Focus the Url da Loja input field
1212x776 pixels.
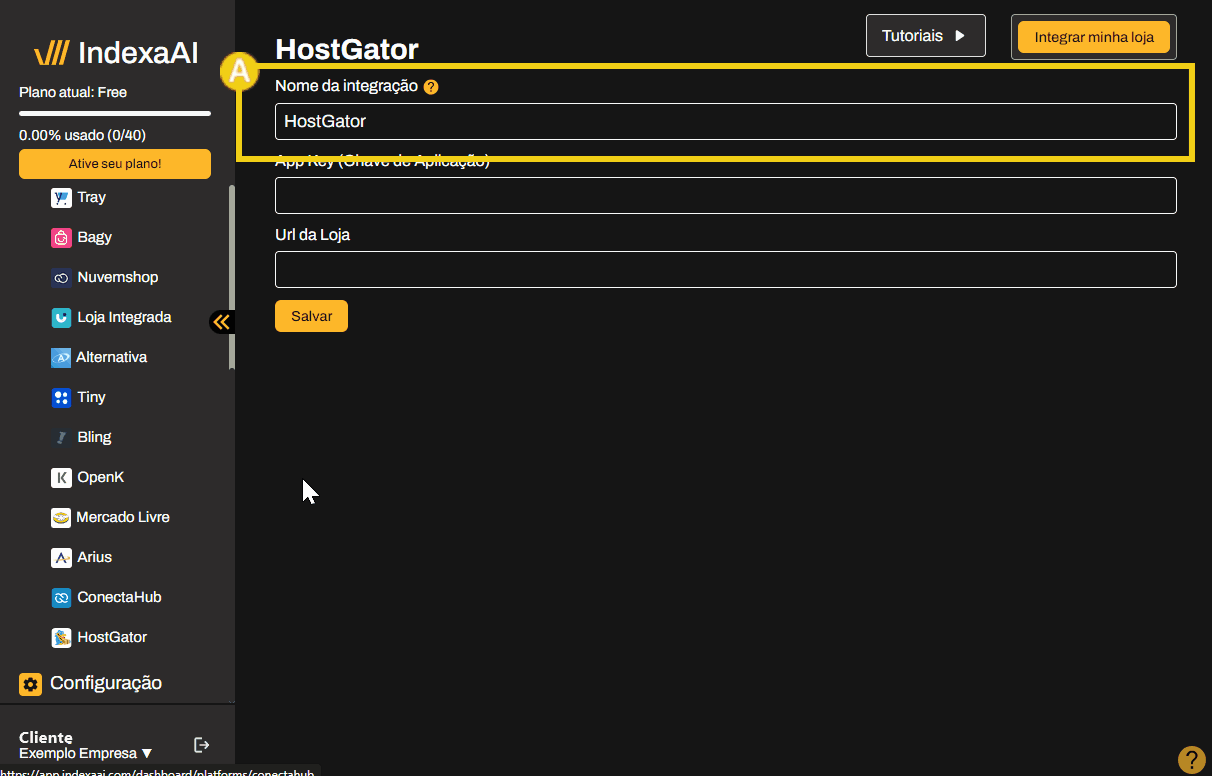pos(726,269)
